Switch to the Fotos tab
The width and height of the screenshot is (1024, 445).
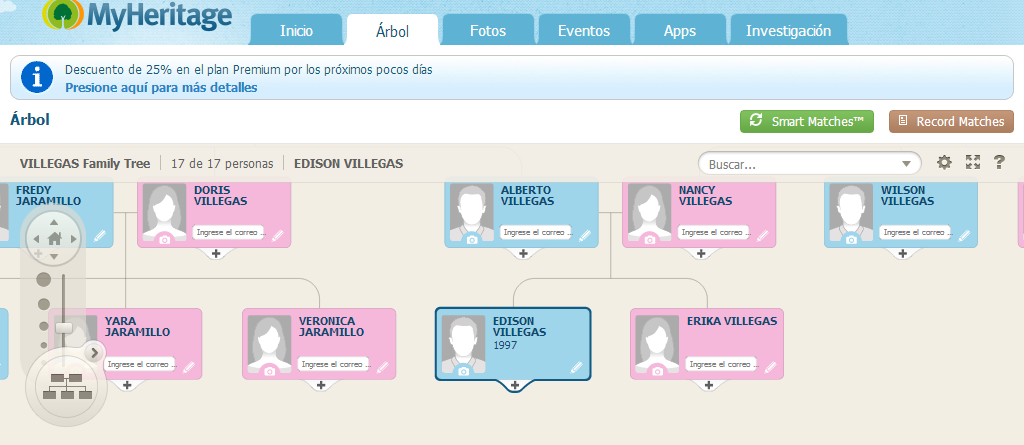[487, 31]
